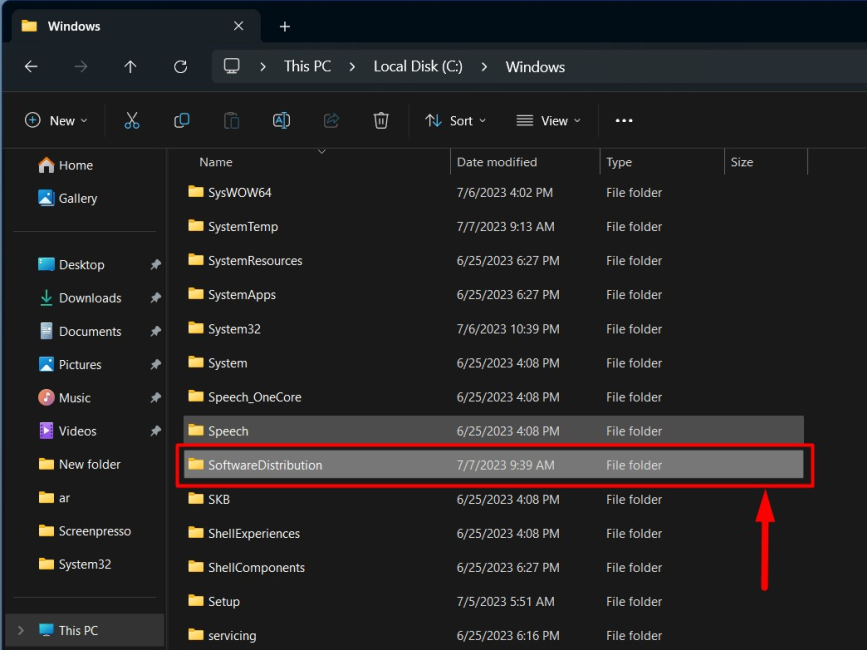Click the Cut scissors icon
Image resolution: width=867 pixels, height=650 pixels.
[132, 121]
